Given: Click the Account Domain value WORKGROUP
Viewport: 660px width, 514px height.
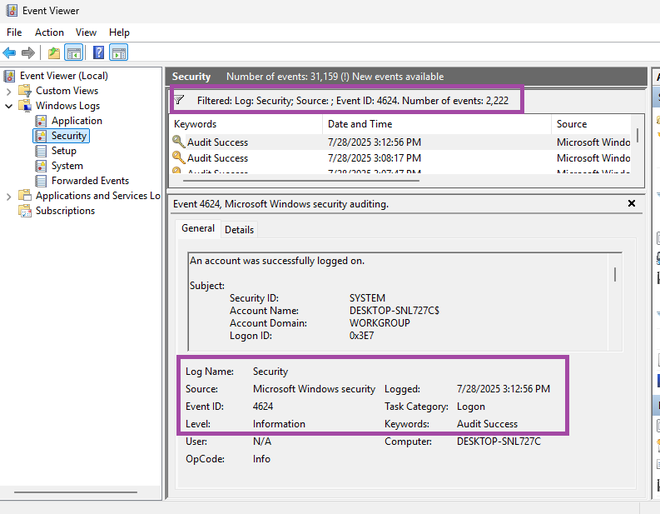Looking at the screenshot, I should pyautogui.click(x=380, y=323).
